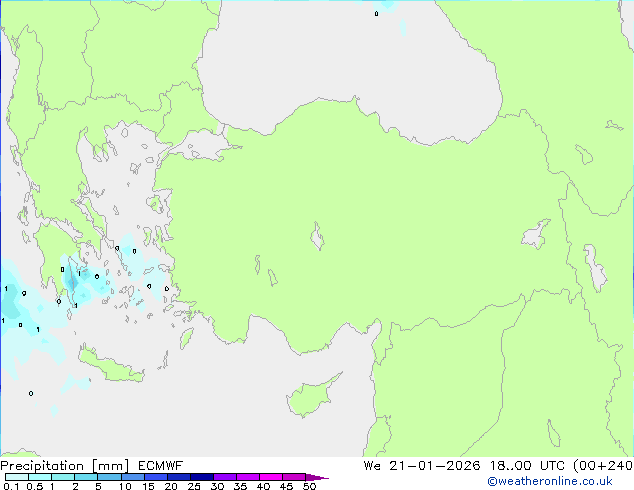Click the 'Precipitation' title text
The height and width of the screenshot is (490, 634).
click(x=42, y=466)
